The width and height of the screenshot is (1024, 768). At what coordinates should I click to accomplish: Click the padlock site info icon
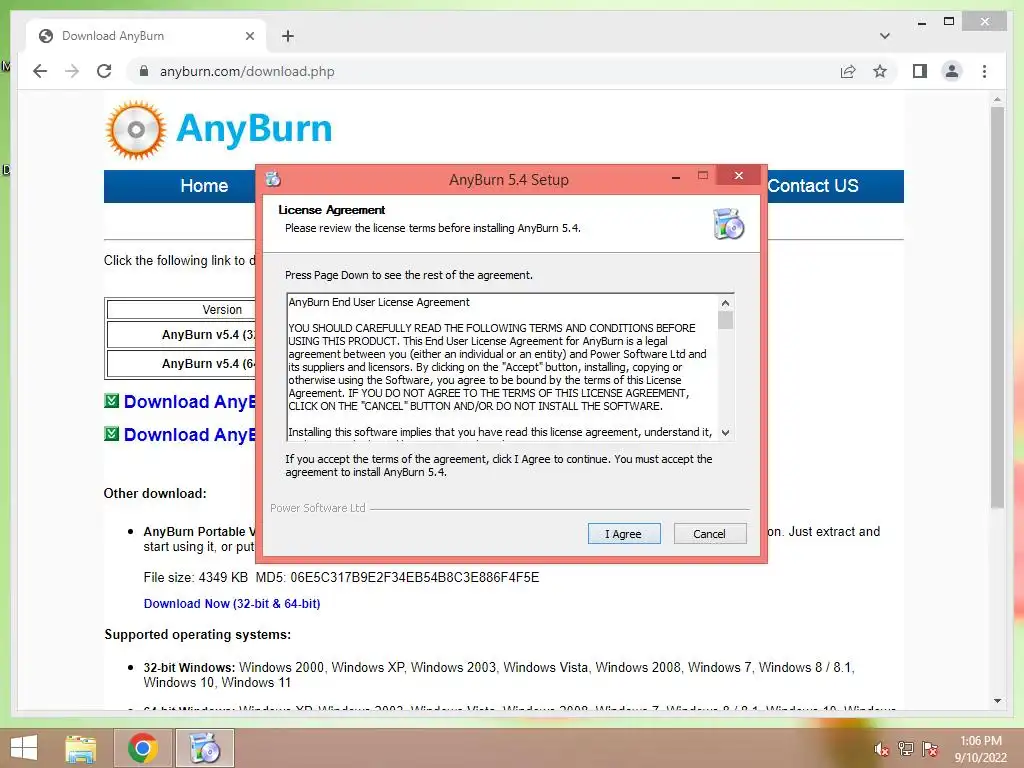(144, 71)
